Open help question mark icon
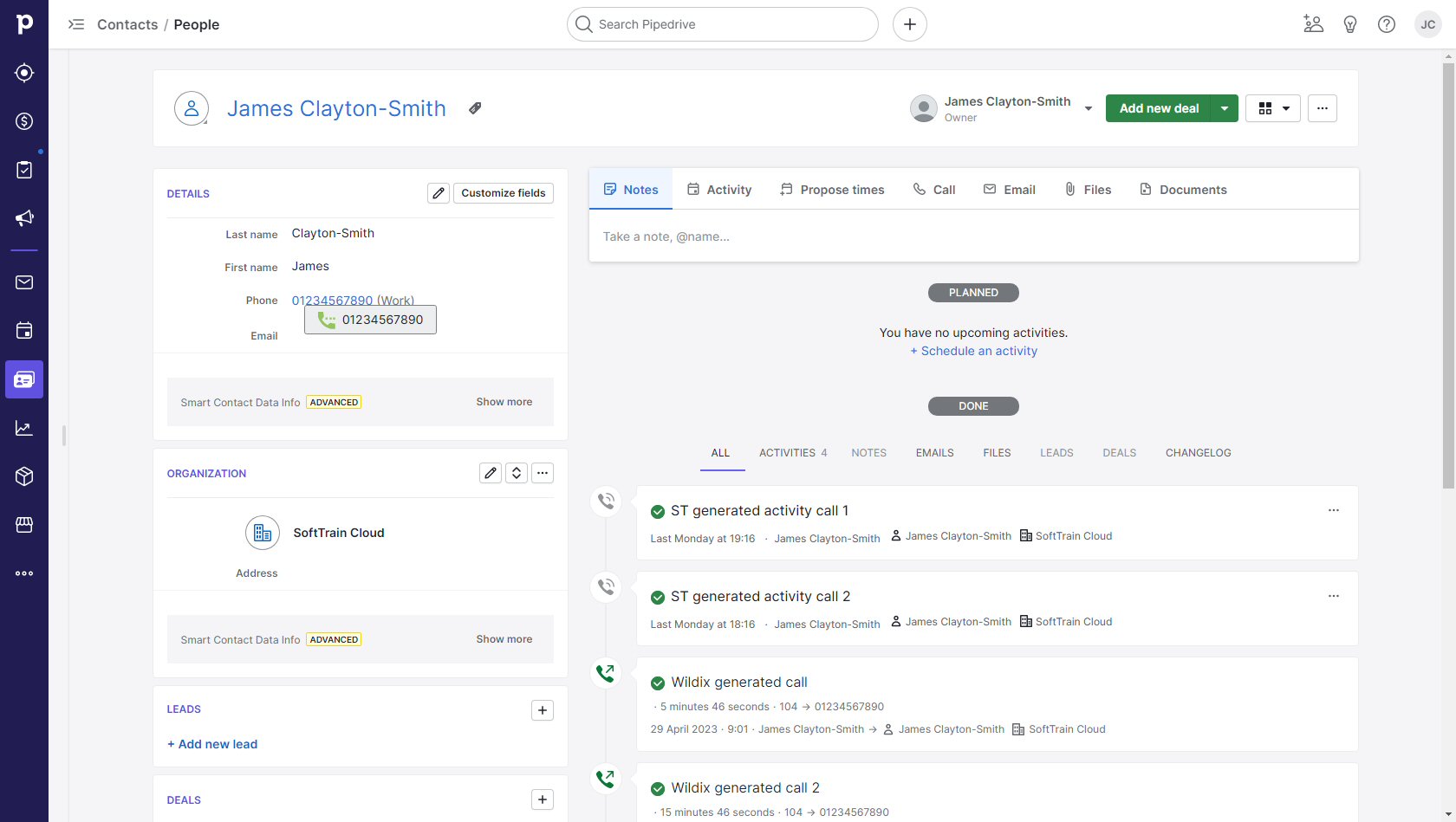1456x822 pixels. (1387, 24)
